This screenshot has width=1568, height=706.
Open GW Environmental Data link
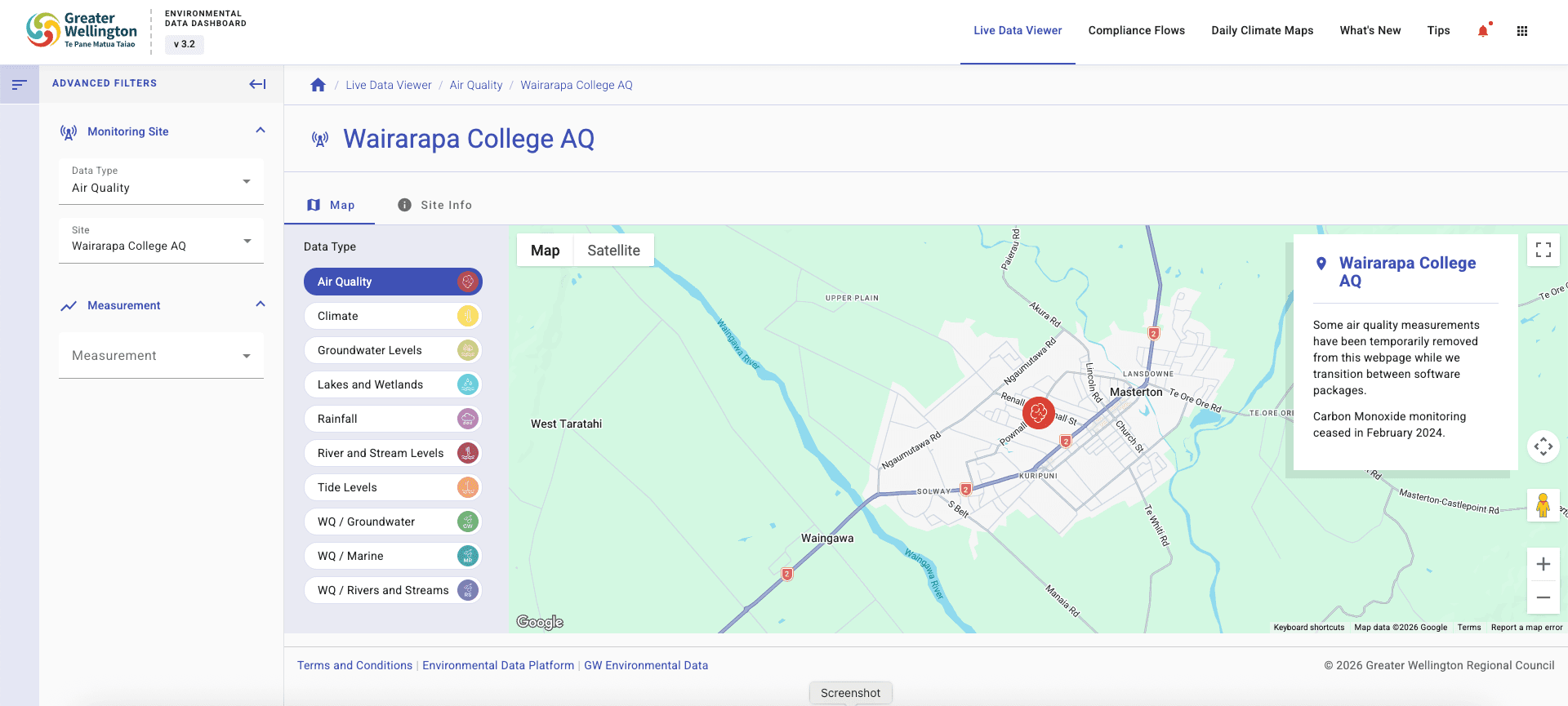[x=646, y=665]
